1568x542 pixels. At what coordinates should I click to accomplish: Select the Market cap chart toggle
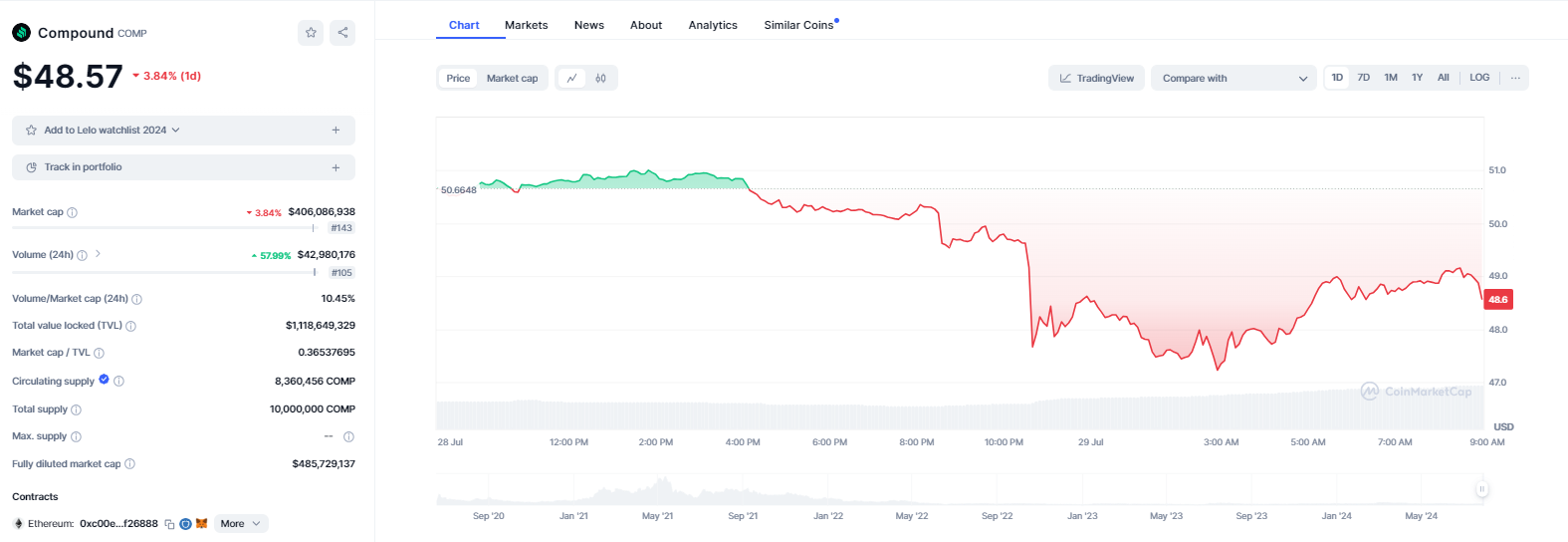pyautogui.click(x=512, y=78)
